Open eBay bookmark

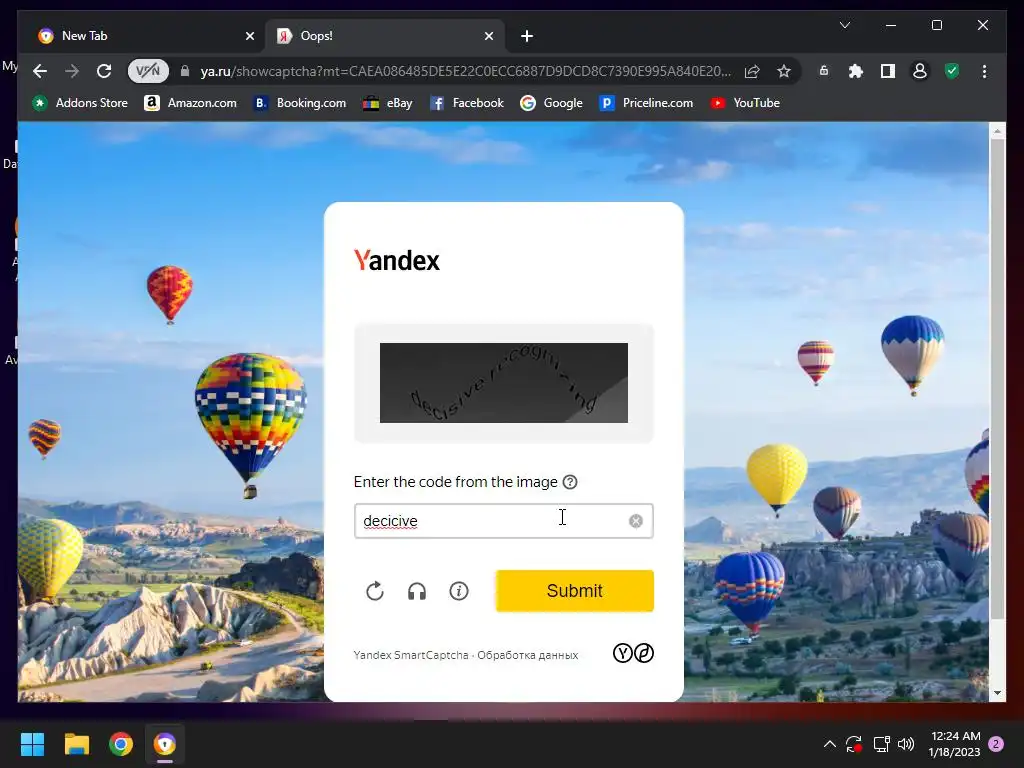388,103
